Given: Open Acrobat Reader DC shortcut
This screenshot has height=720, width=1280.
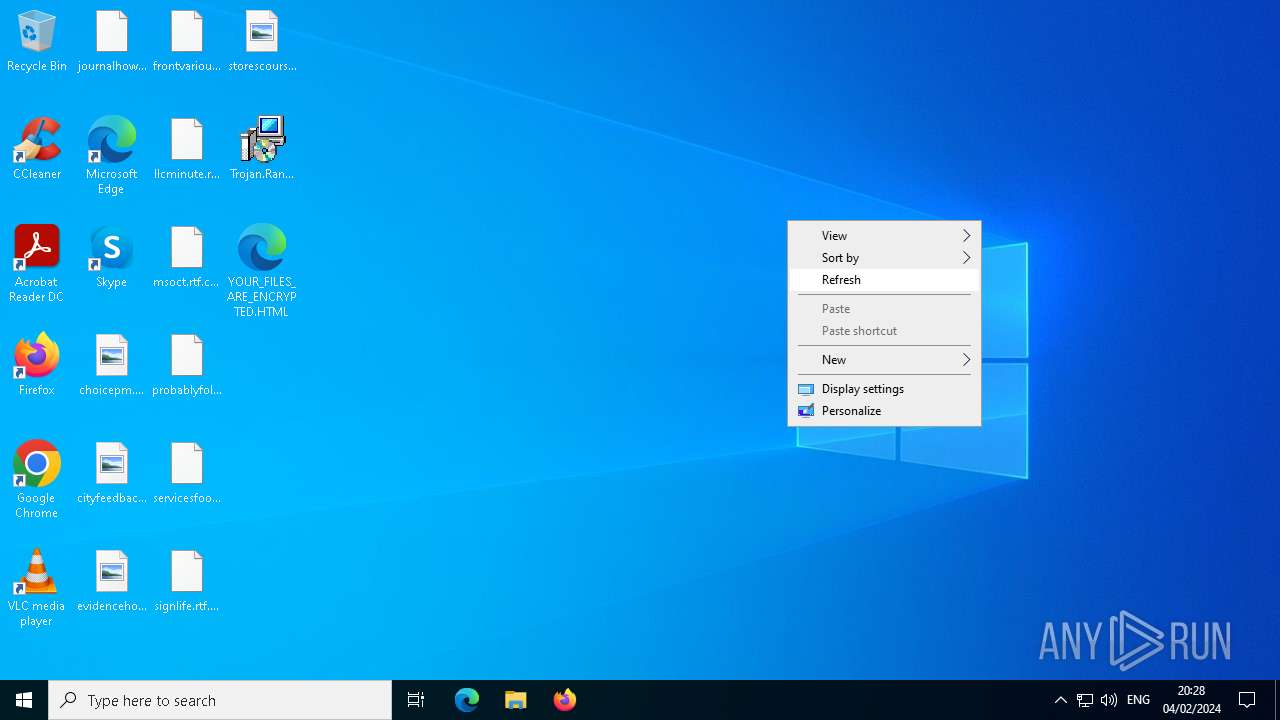Looking at the screenshot, I should [37, 264].
